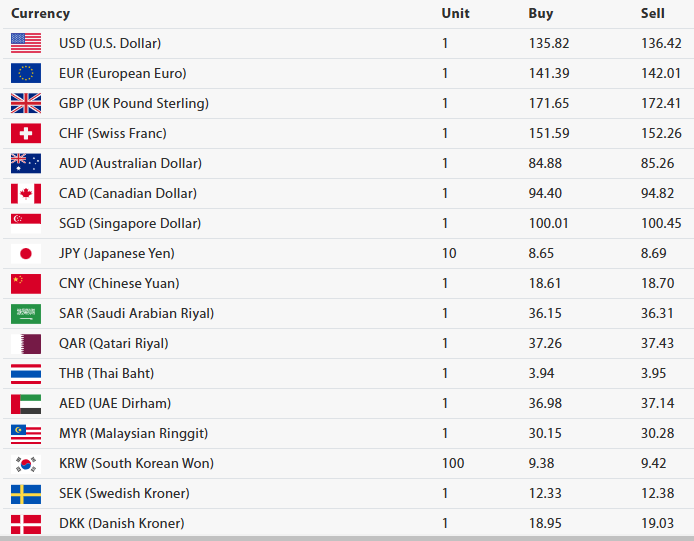
Task: Click the Sell column header
Action: point(652,14)
